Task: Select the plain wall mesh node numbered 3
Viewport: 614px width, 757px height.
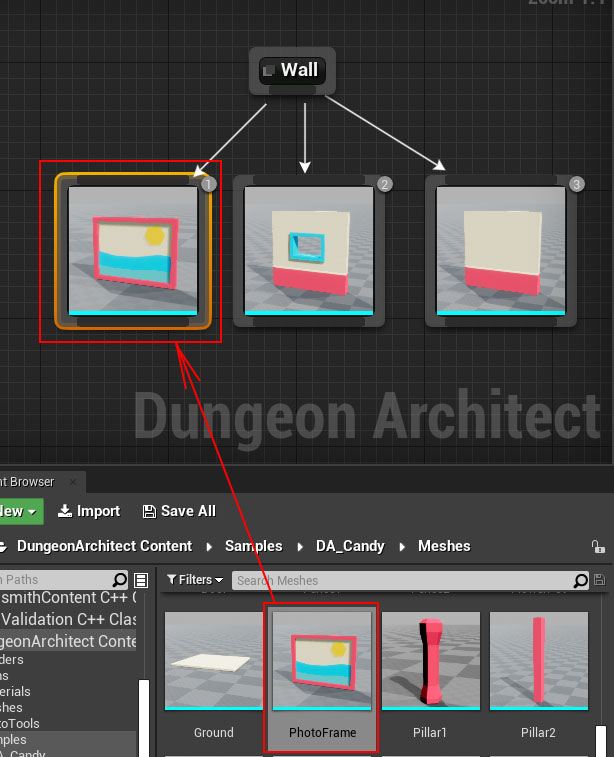Action: [x=501, y=251]
